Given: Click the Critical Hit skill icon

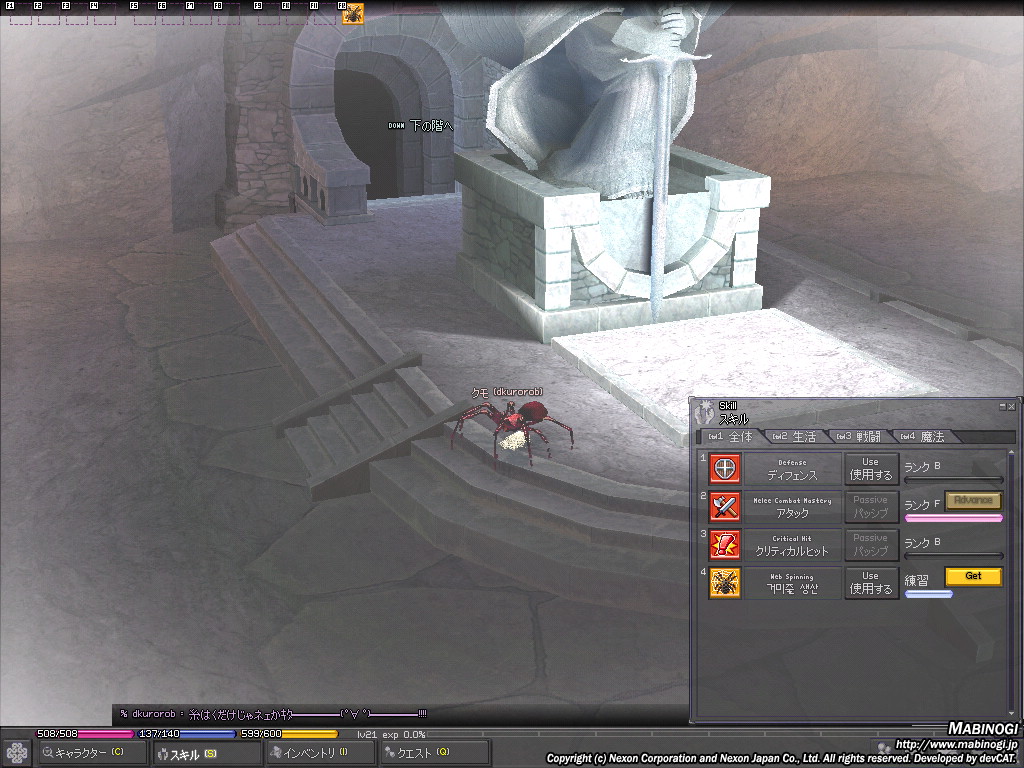Looking at the screenshot, I should pos(725,545).
